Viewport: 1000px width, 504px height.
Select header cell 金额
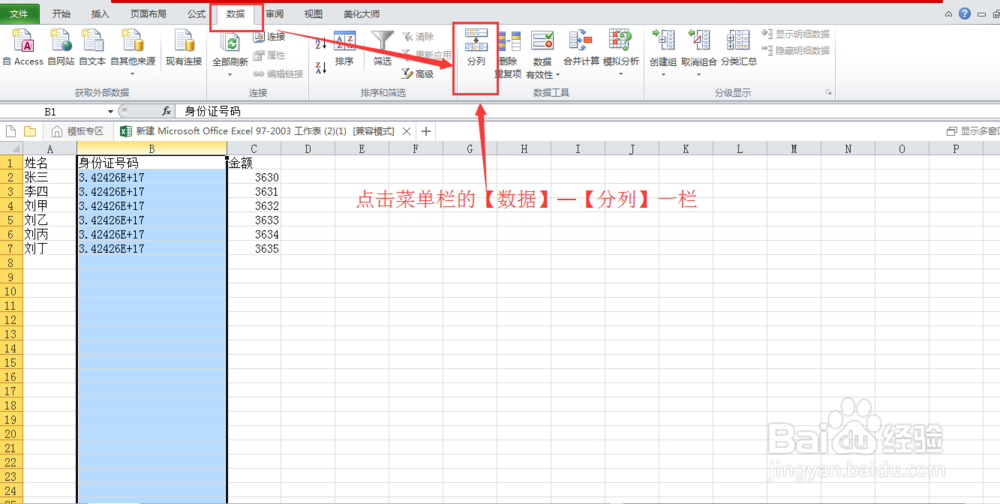(x=254, y=163)
